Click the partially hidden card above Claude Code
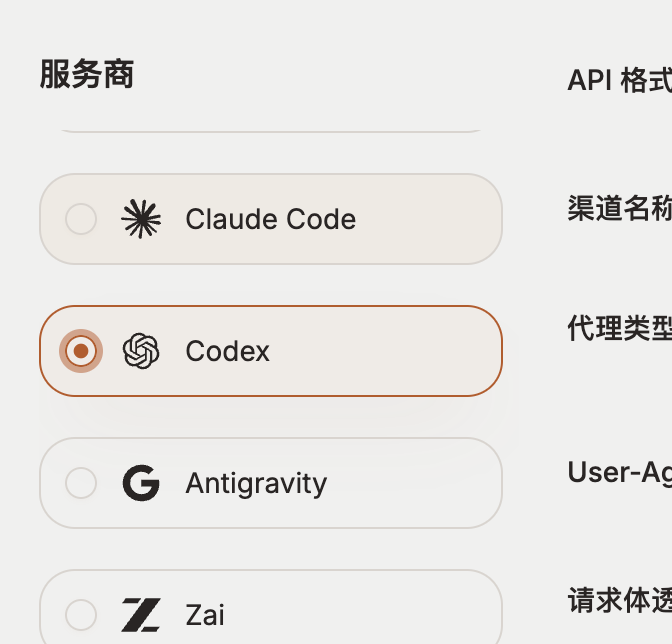 tap(271, 130)
